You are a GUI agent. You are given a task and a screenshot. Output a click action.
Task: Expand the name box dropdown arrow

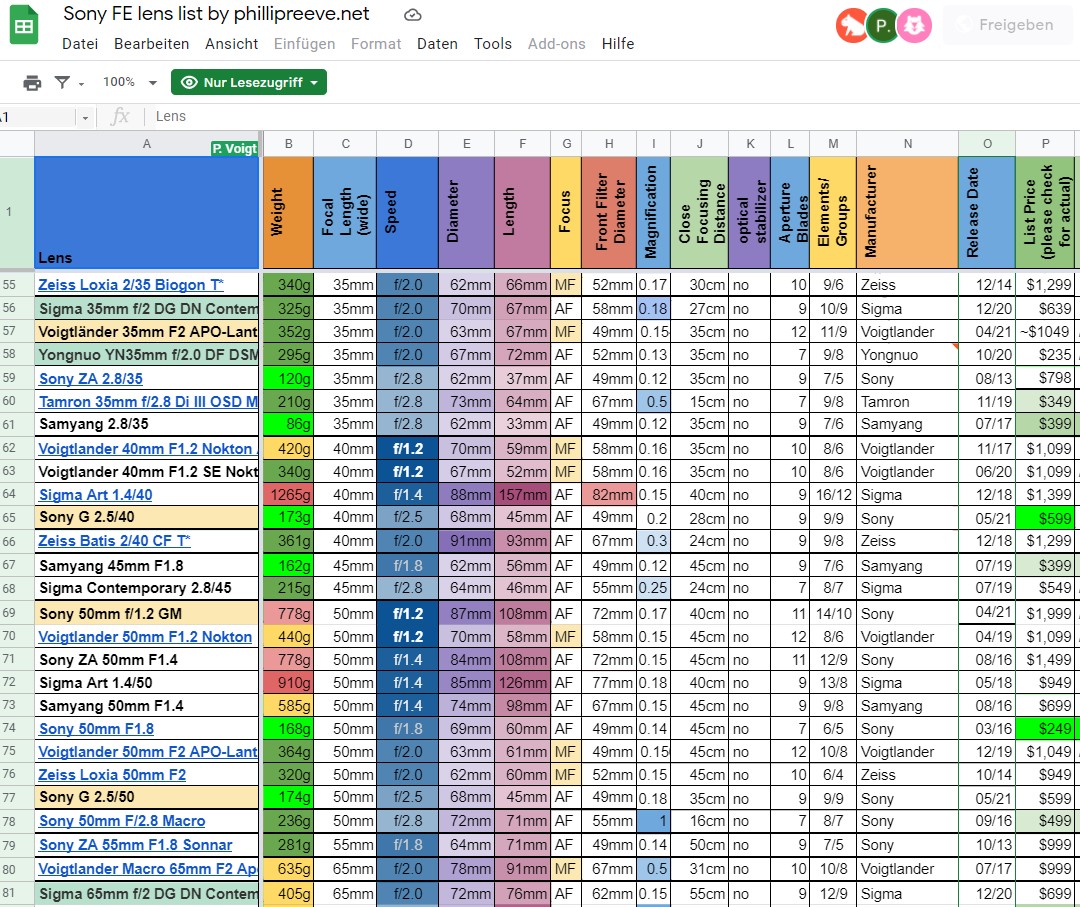(85, 118)
